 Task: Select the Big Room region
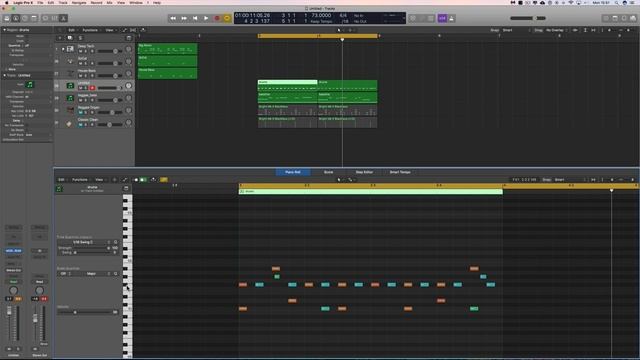click(167, 49)
